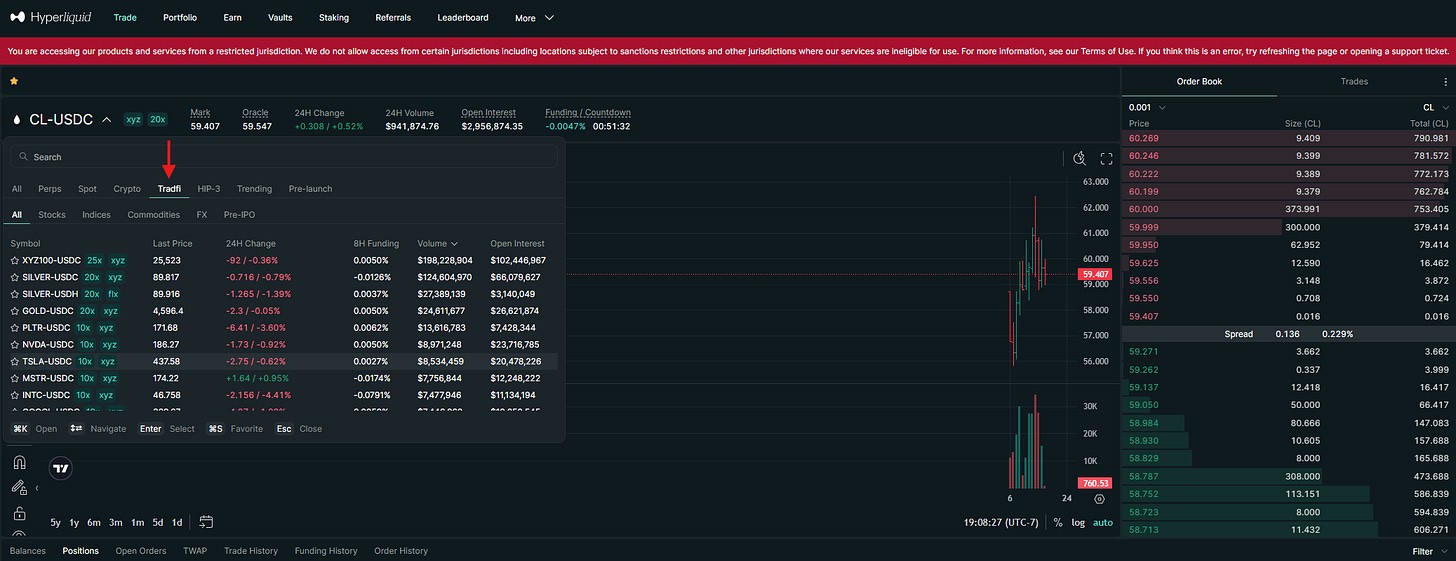The width and height of the screenshot is (1456, 561).
Task: Open the Filter dropdown
Action: [x=1430, y=551]
